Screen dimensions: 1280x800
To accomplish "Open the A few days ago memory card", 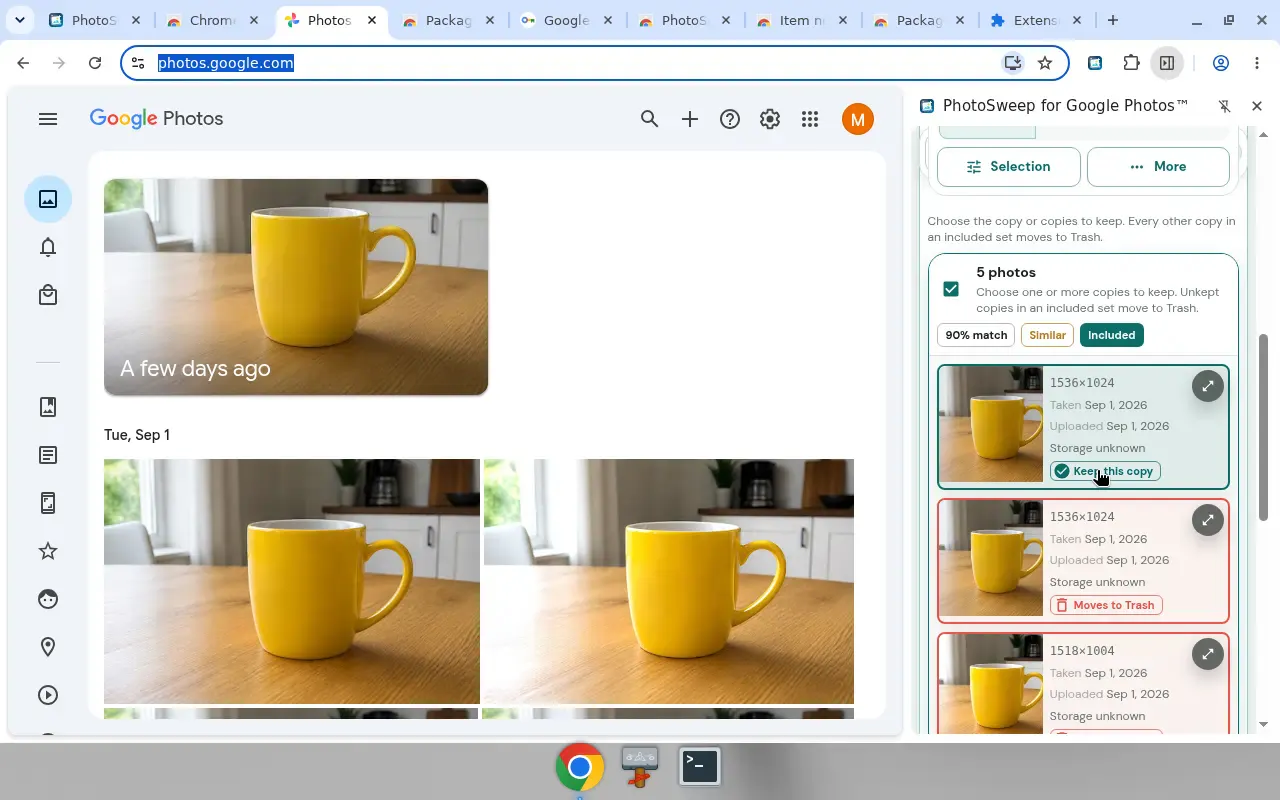I will click(x=296, y=287).
